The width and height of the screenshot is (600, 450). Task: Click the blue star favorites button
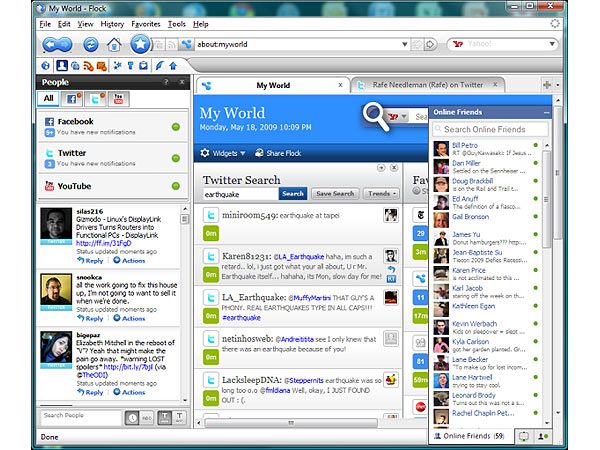pos(140,44)
